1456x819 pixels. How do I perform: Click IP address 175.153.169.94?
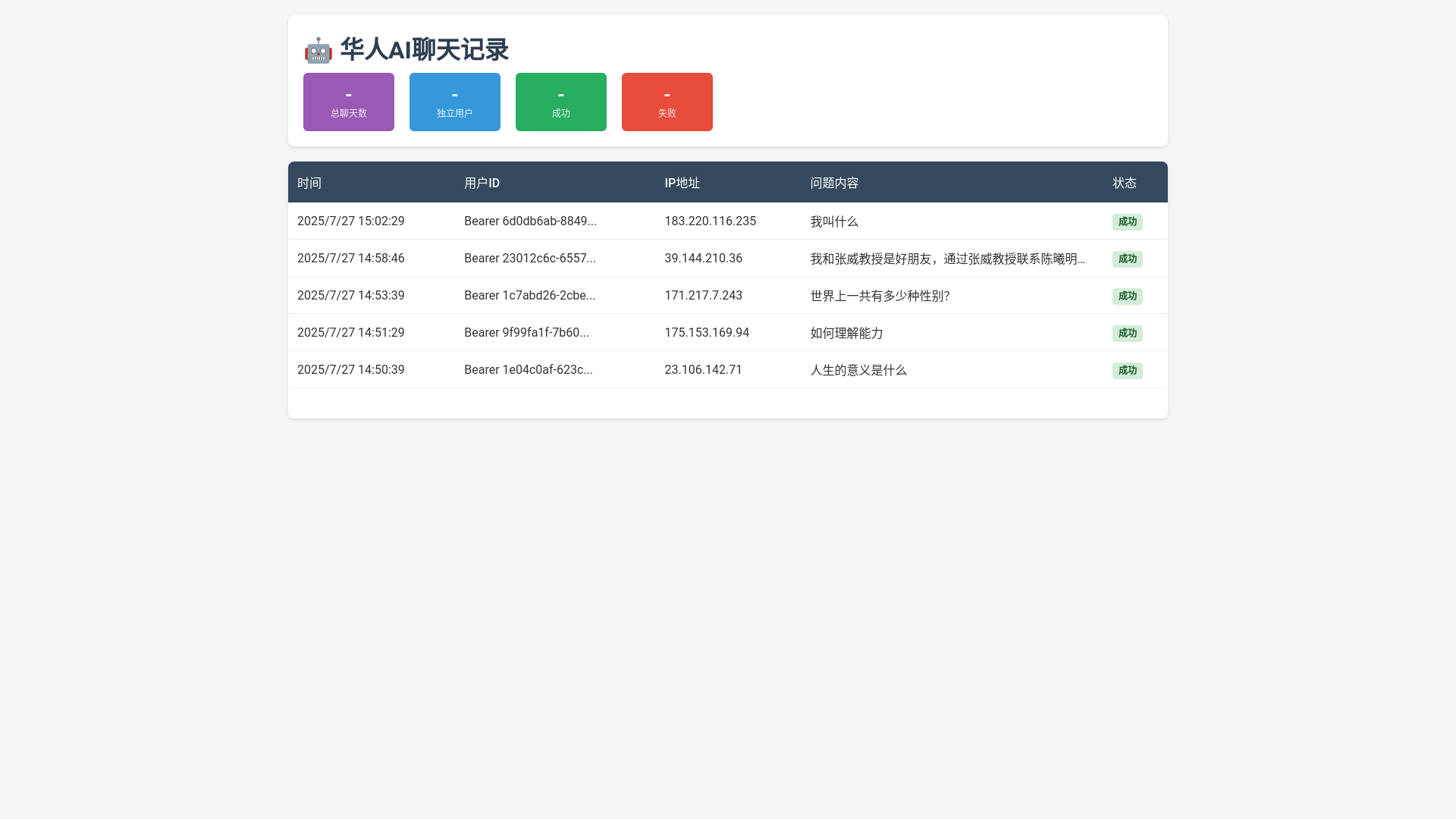coord(707,333)
